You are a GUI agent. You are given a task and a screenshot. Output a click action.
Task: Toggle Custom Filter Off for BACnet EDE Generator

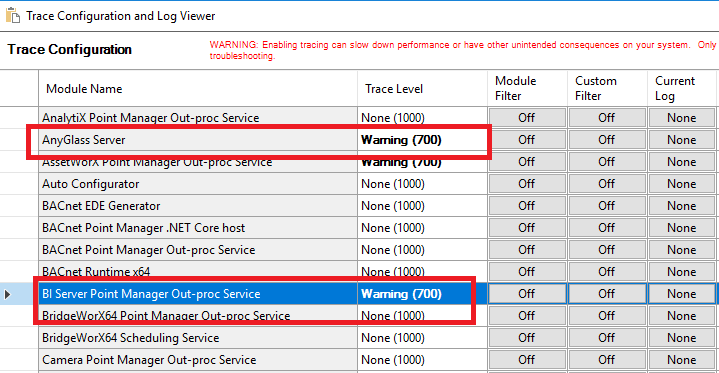coord(607,206)
